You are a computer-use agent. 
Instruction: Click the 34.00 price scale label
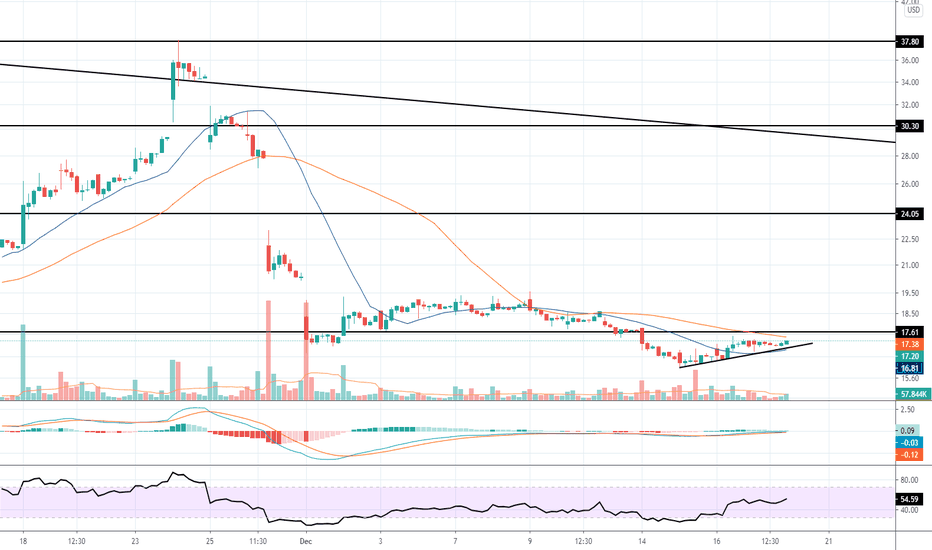pos(909,83)
